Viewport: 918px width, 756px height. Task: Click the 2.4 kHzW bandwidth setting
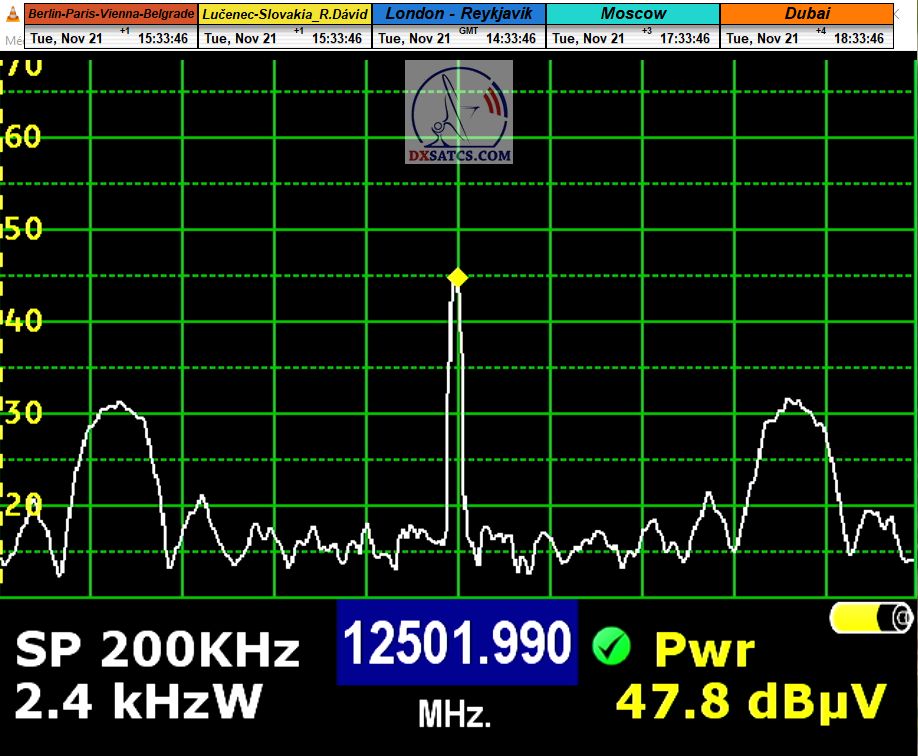click(138, 698)
